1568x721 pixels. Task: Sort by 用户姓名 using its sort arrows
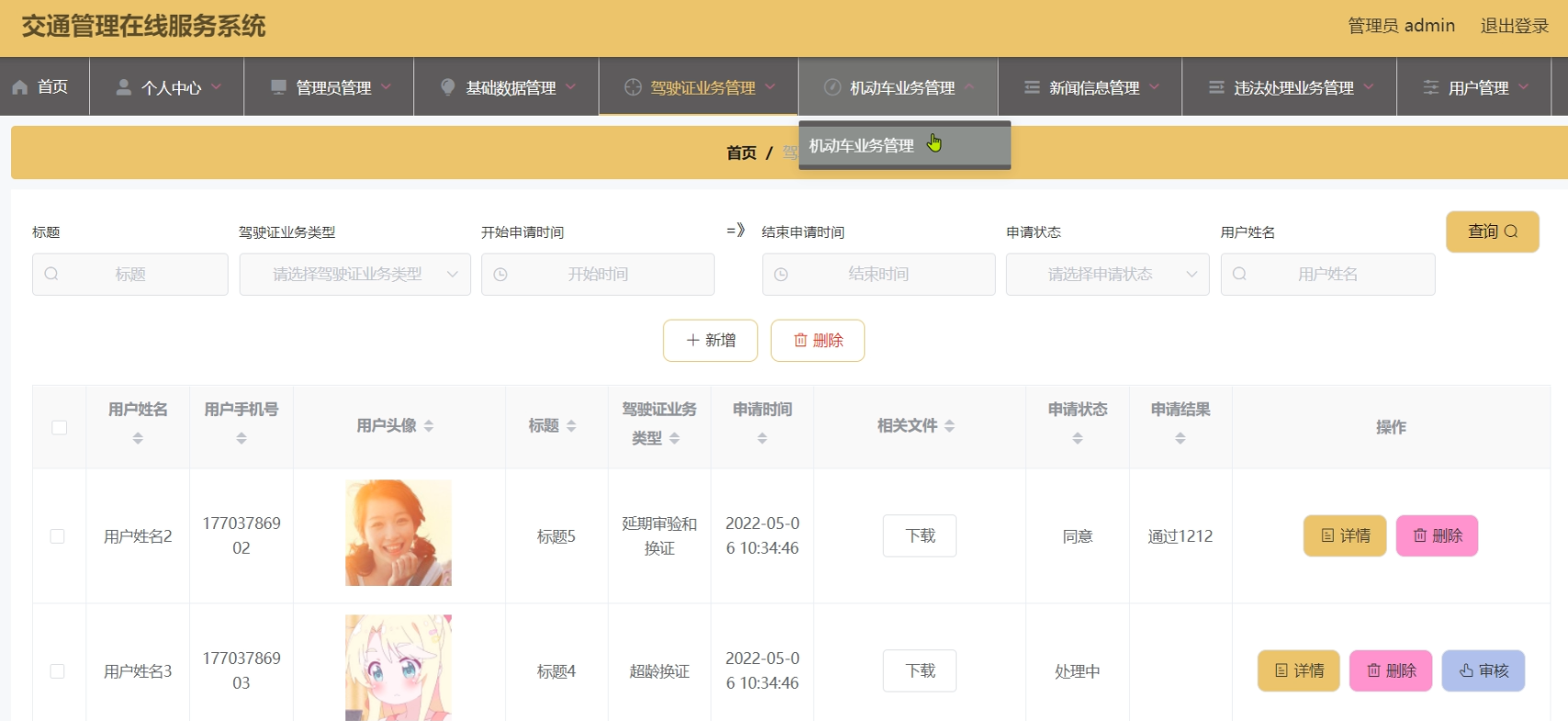[x=138, y=438]
